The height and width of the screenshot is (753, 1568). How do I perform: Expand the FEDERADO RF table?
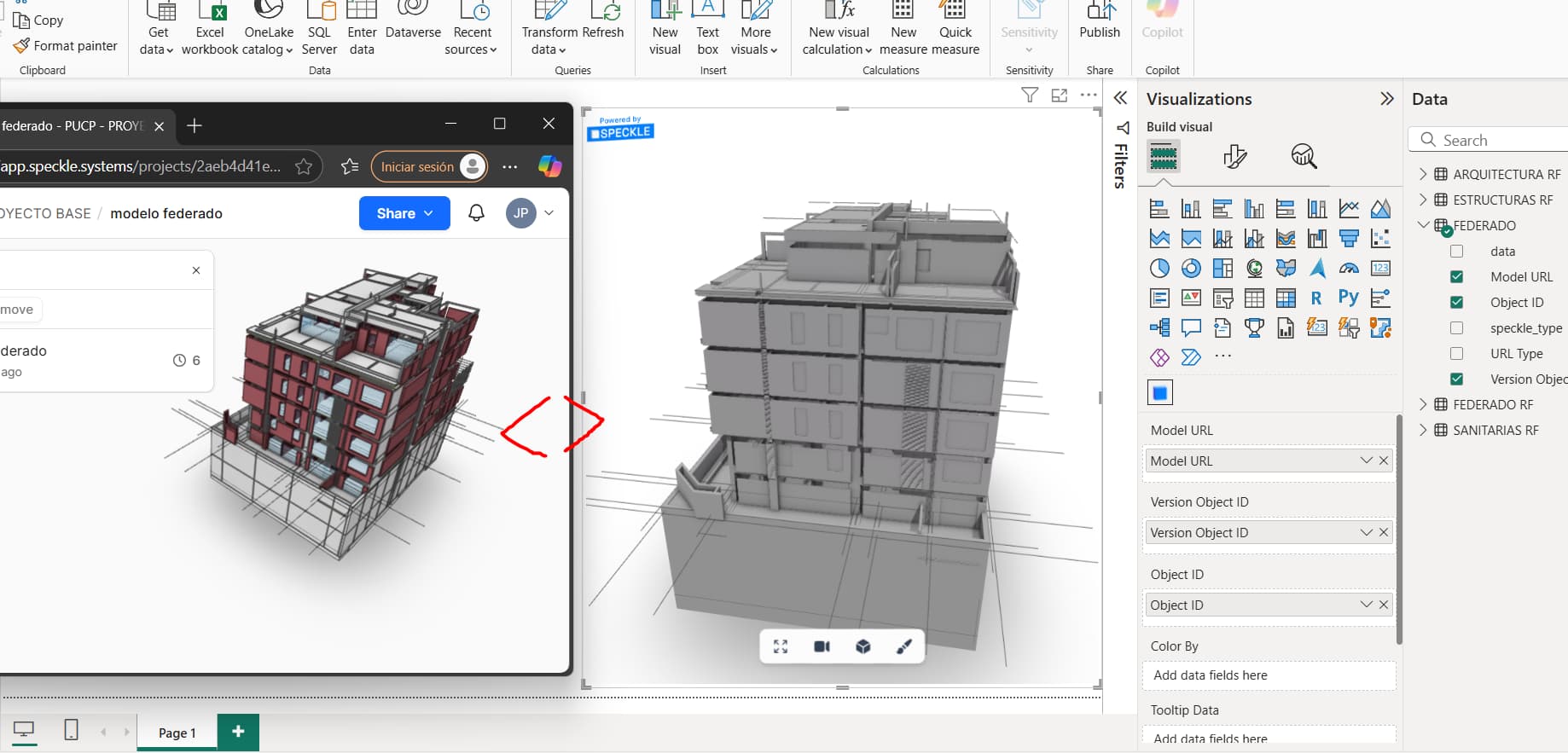[x=1422, y=404]
